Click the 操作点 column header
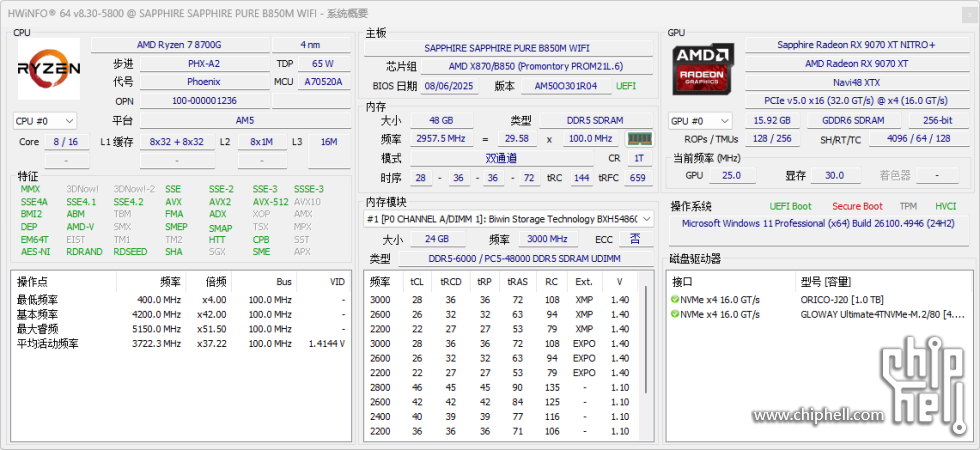The width and height of the screenshot is (980, 450). pos(64,282)
